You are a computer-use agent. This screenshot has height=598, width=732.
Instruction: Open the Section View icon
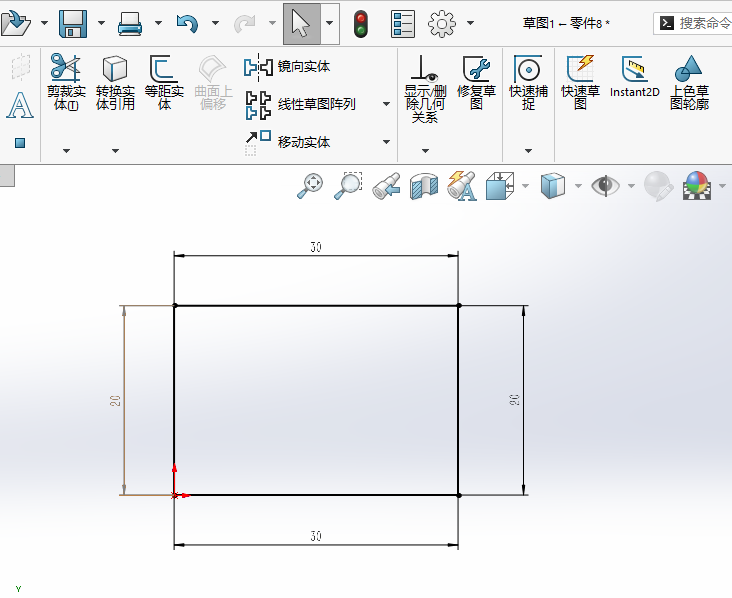click(x=424, y=185)
